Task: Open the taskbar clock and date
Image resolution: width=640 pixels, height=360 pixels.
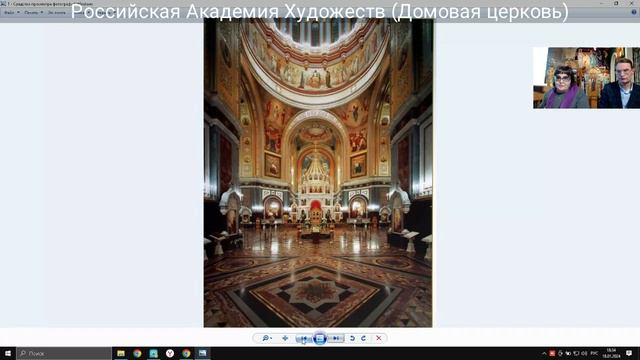Action: pos(611,353)
